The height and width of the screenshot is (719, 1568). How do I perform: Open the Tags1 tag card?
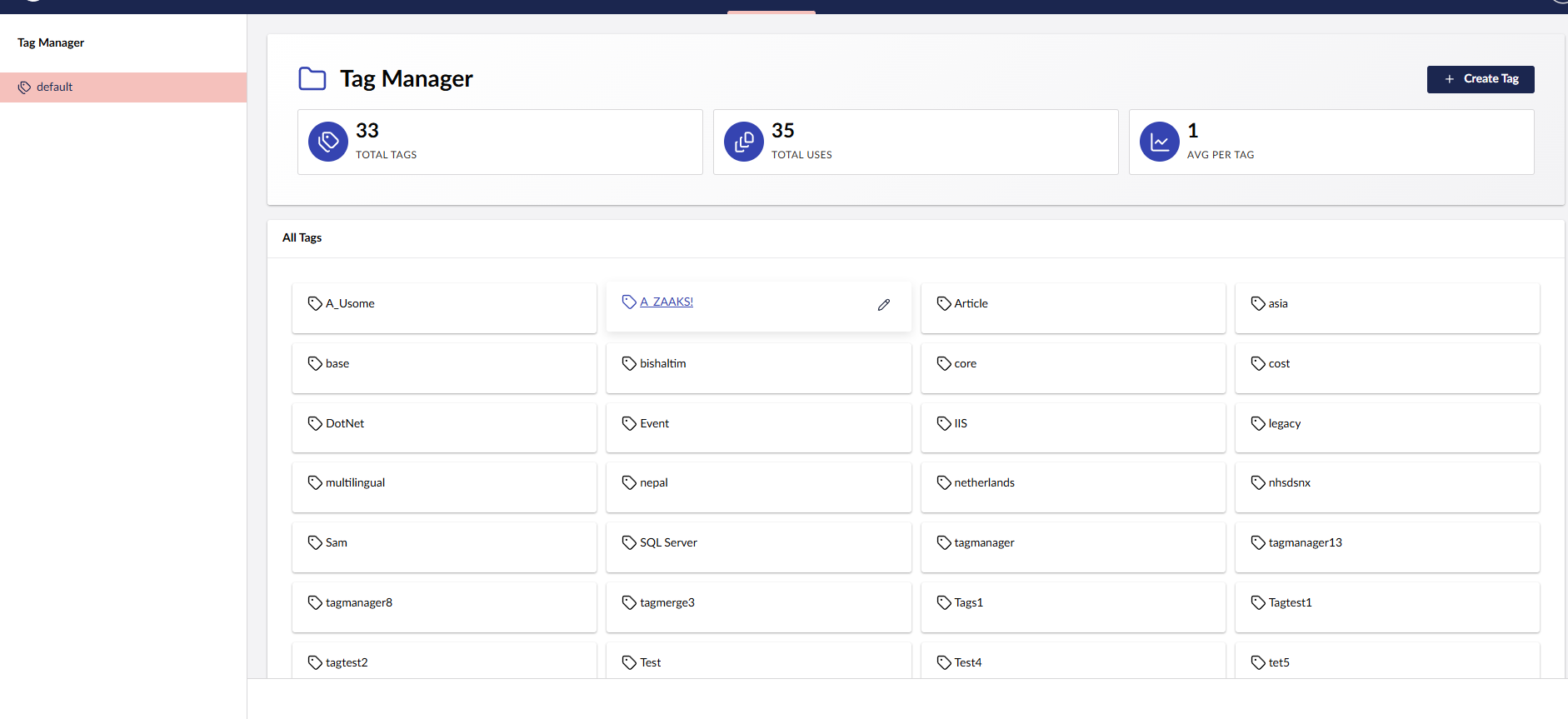point(1073,607)
